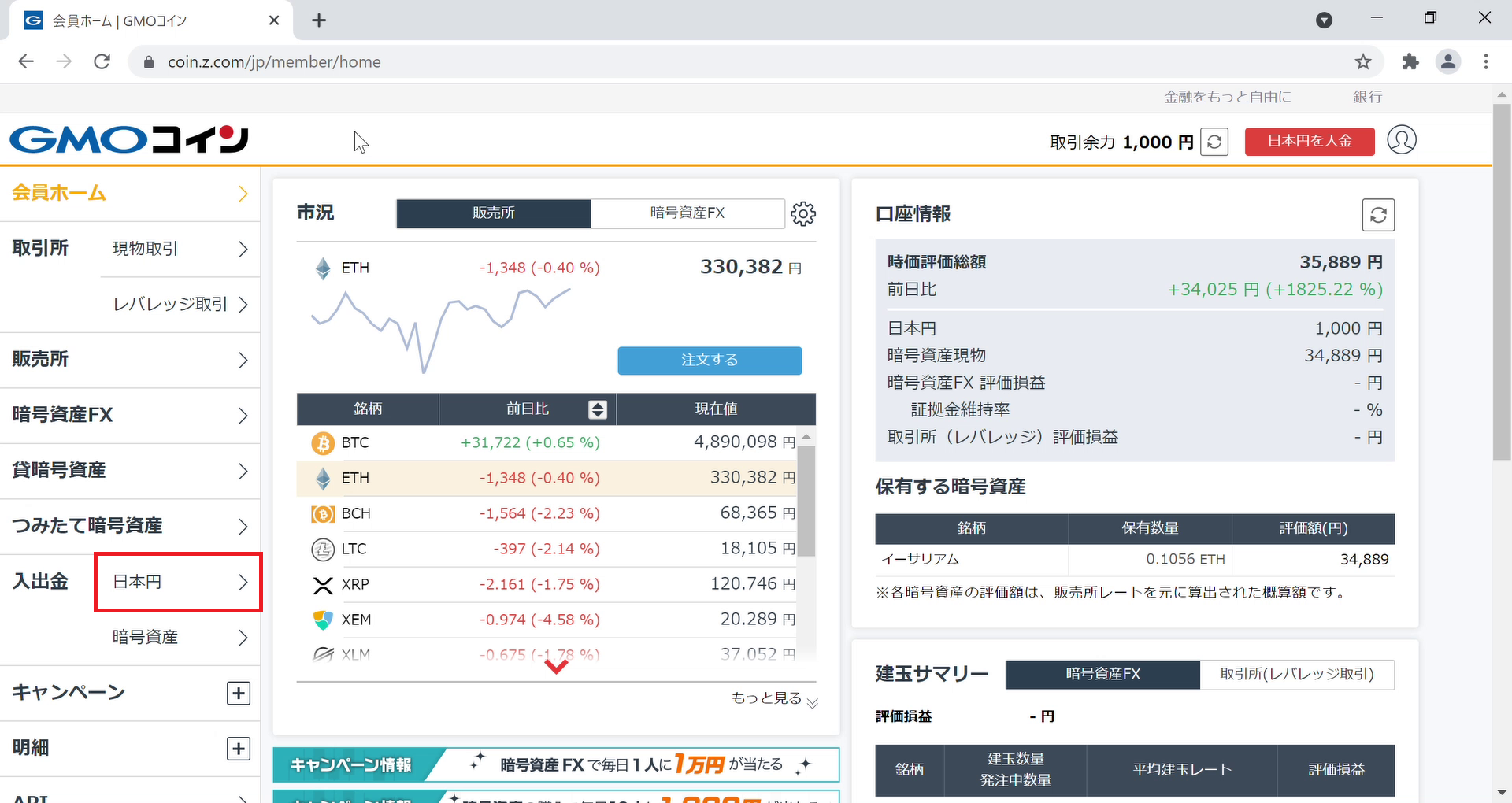Click the 日本円を入金 deposit button
Viewport: 1512px width, 803px height.
tap(1309, 141)
